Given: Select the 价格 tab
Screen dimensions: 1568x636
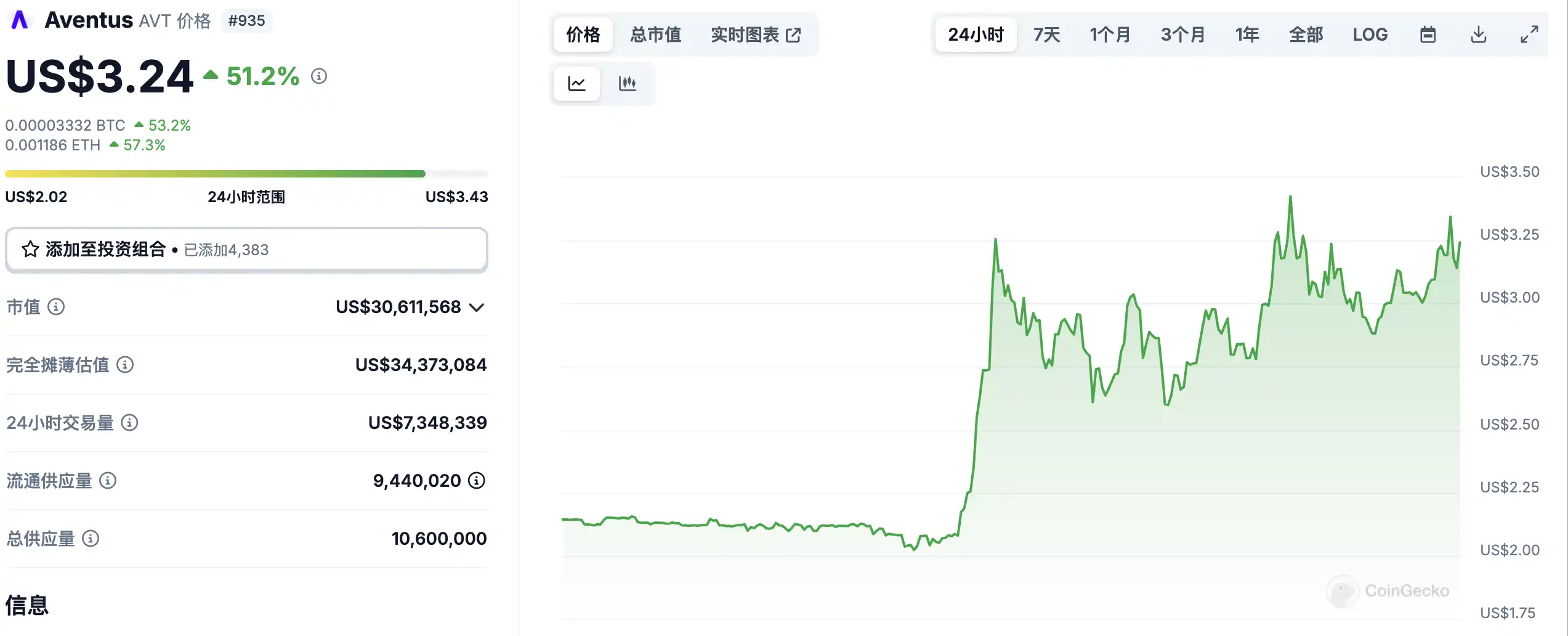Looking at the screenshot, I should (583, 35).
